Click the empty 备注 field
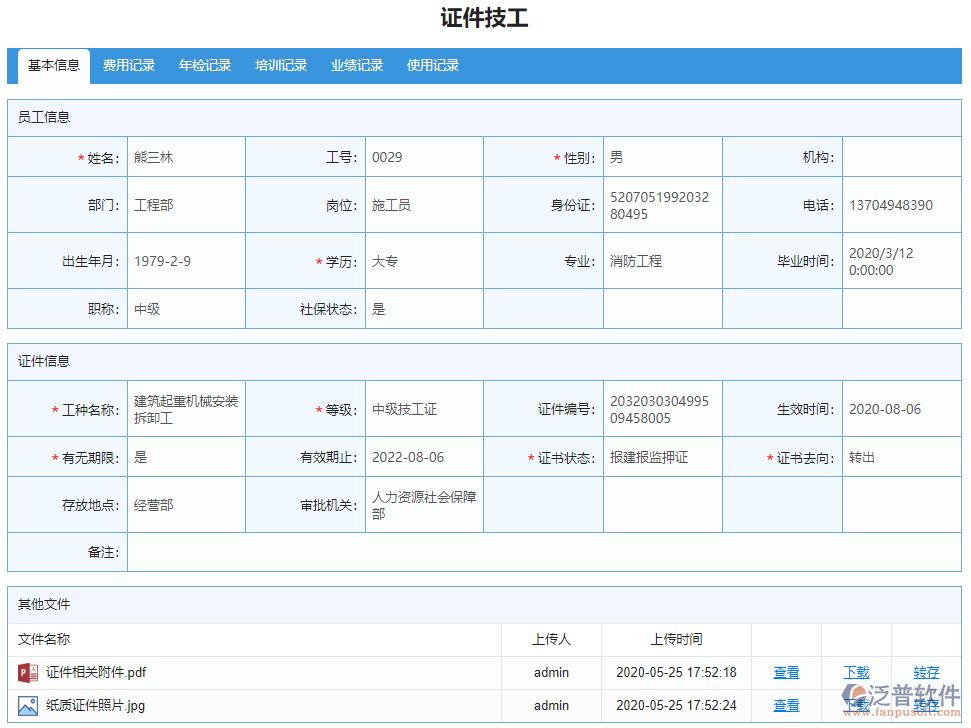Image resolution: width=971 pixels, height=728 pixels. click(x=544, y=552)
